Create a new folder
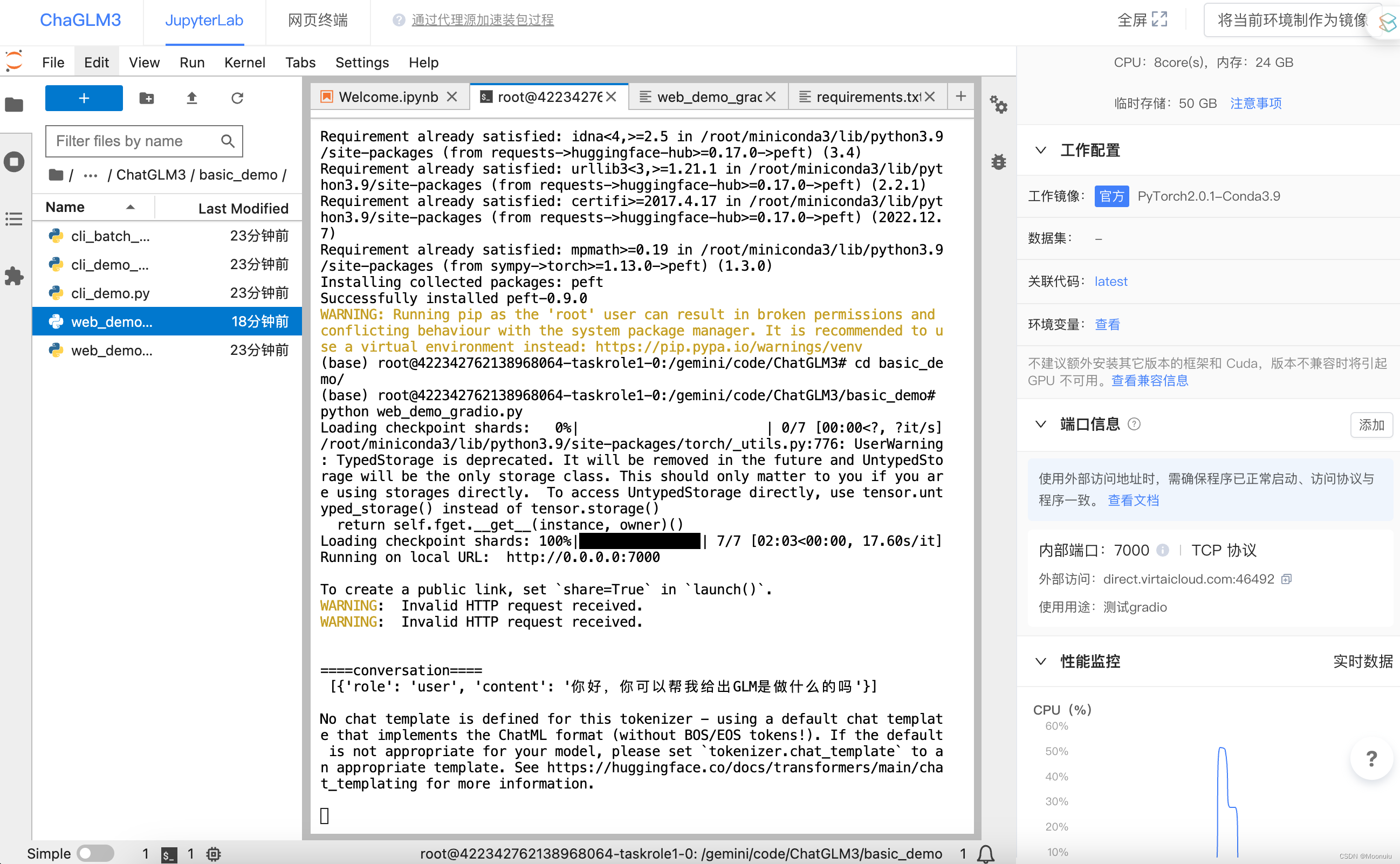 click(147, 98)
